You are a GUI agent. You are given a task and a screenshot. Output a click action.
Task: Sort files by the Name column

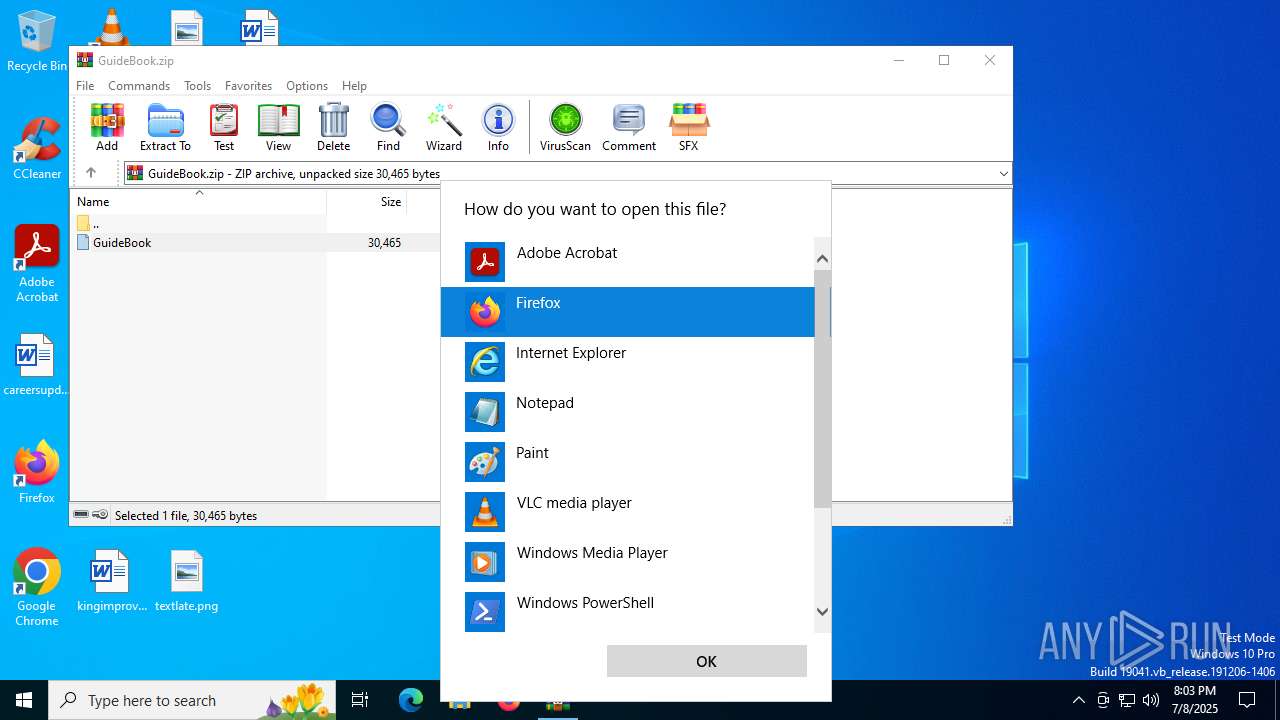(198, 202)
